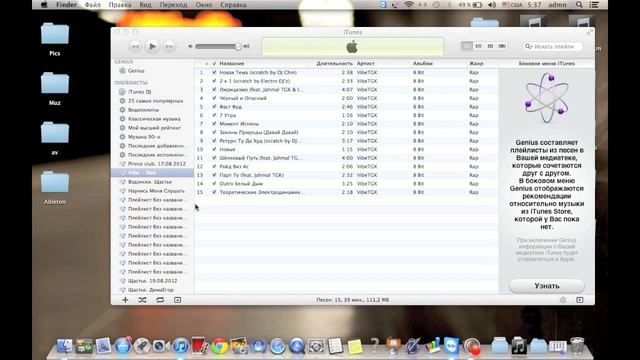Uncheck track 10 Новые checkbox
The width and height of the screenshot is (640, 360).
tap(214, 149)
